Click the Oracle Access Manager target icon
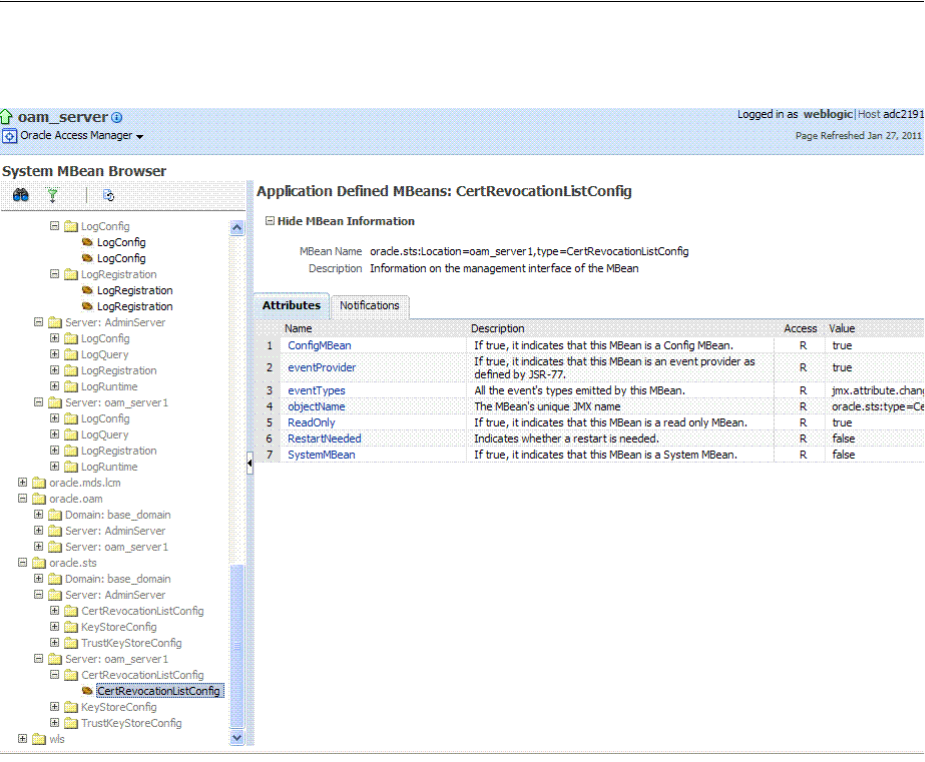The image size is (925, 762). tap(10, 136)
